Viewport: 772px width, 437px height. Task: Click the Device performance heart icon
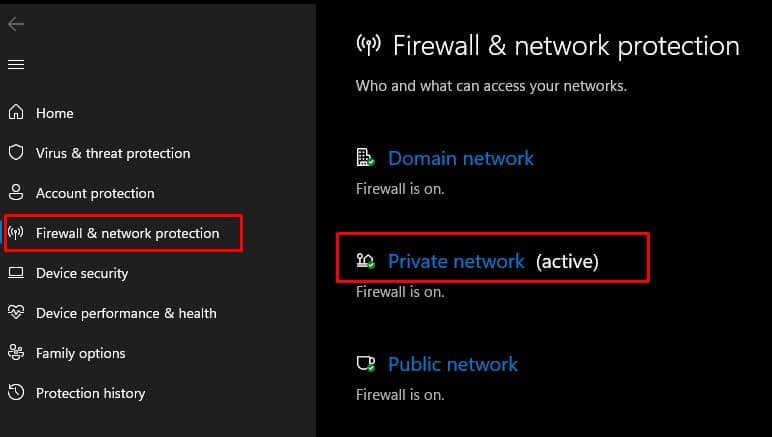[x=16, y=312]
